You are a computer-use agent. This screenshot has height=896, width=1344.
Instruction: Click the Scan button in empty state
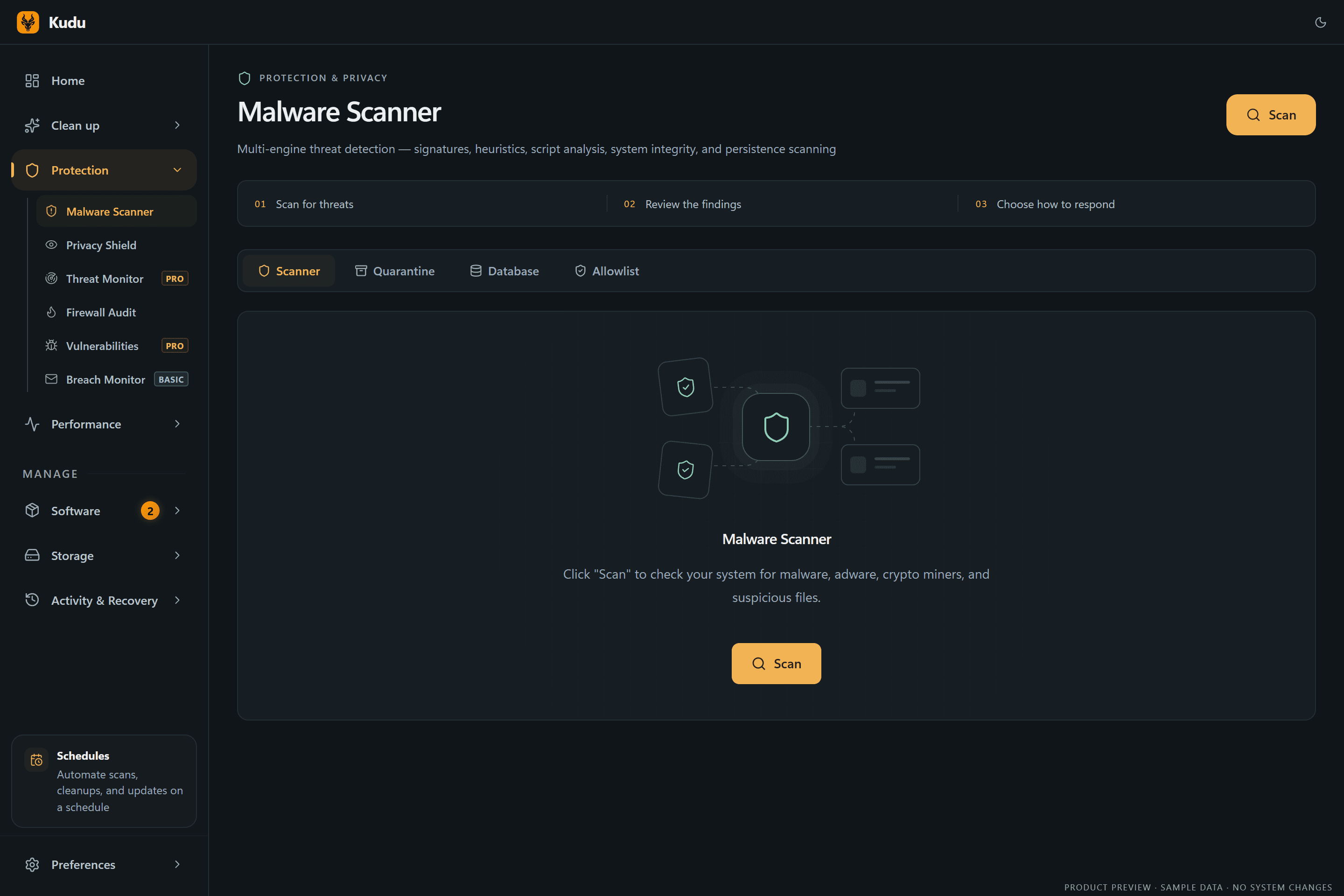(776, 664)
